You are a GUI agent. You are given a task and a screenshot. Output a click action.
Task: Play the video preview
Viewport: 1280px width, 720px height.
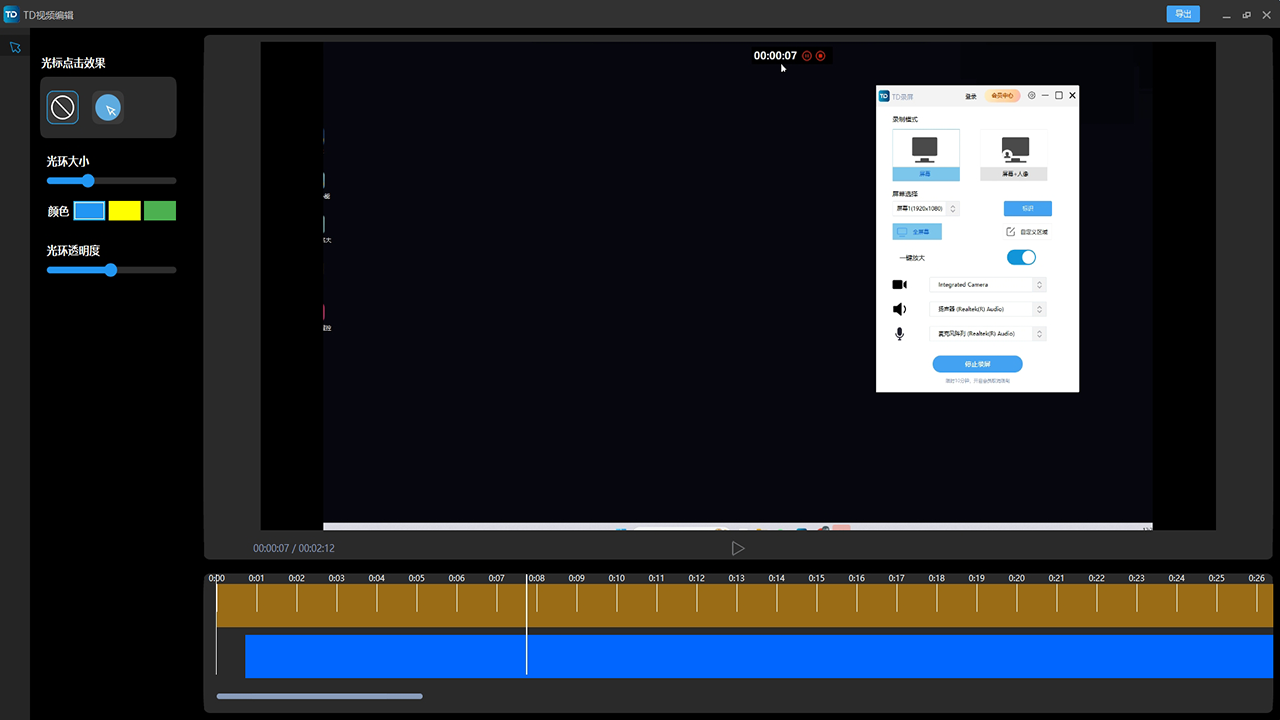738,548
